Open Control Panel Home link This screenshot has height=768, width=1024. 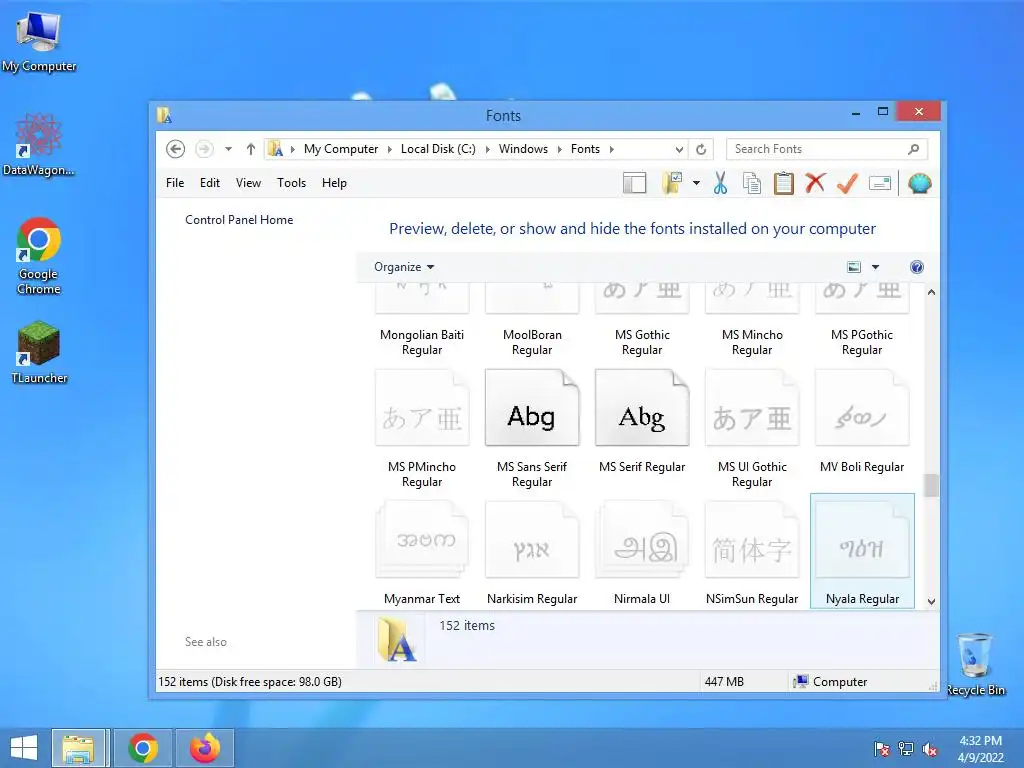[x=239, y=220]
